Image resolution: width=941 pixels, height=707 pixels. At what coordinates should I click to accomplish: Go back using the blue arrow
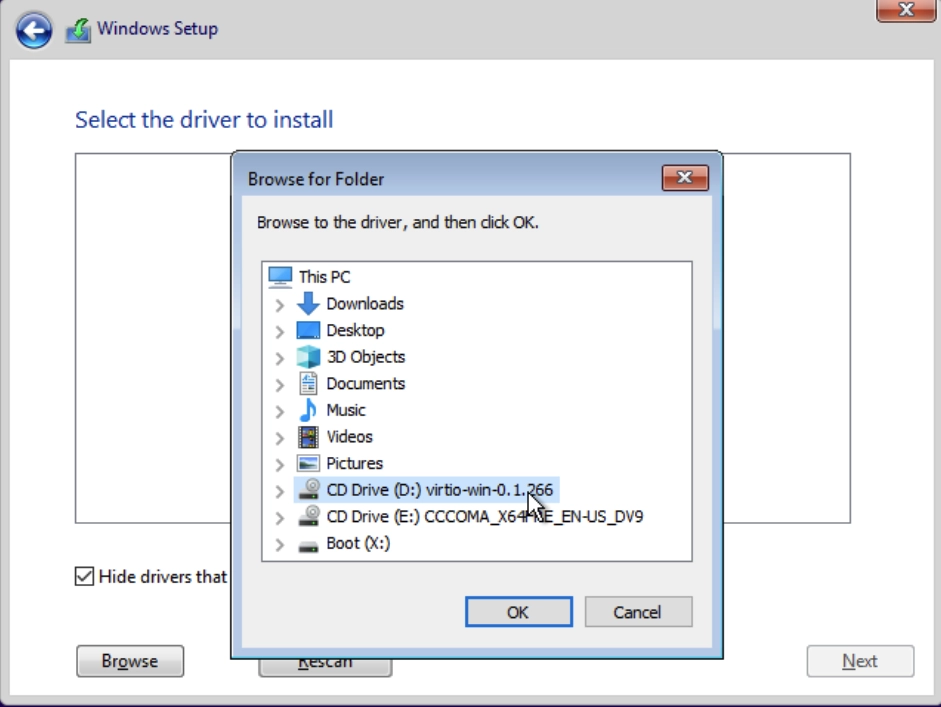click(34, 30)
